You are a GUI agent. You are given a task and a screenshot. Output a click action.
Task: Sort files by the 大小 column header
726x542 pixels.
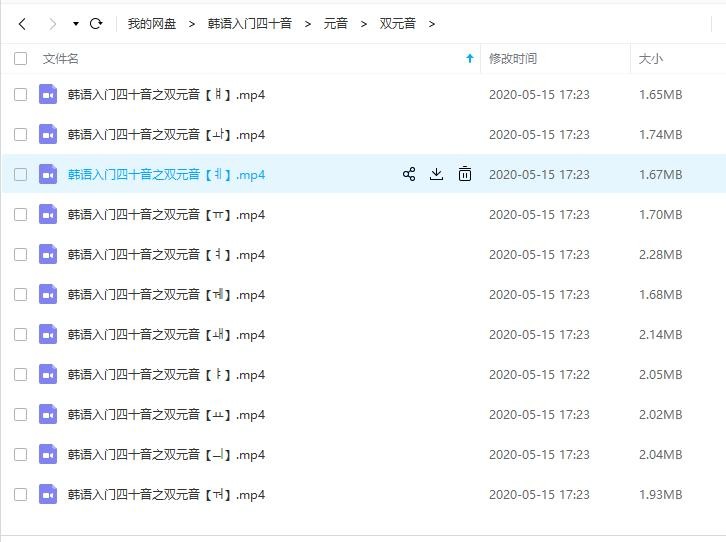[x=650, y=59]
